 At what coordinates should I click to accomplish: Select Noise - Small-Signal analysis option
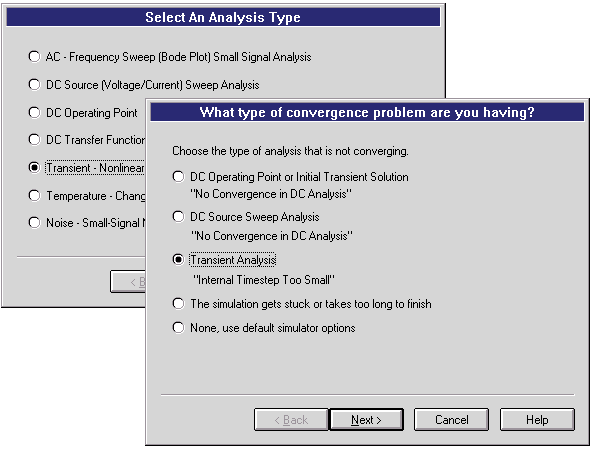[x=34, y=223]
